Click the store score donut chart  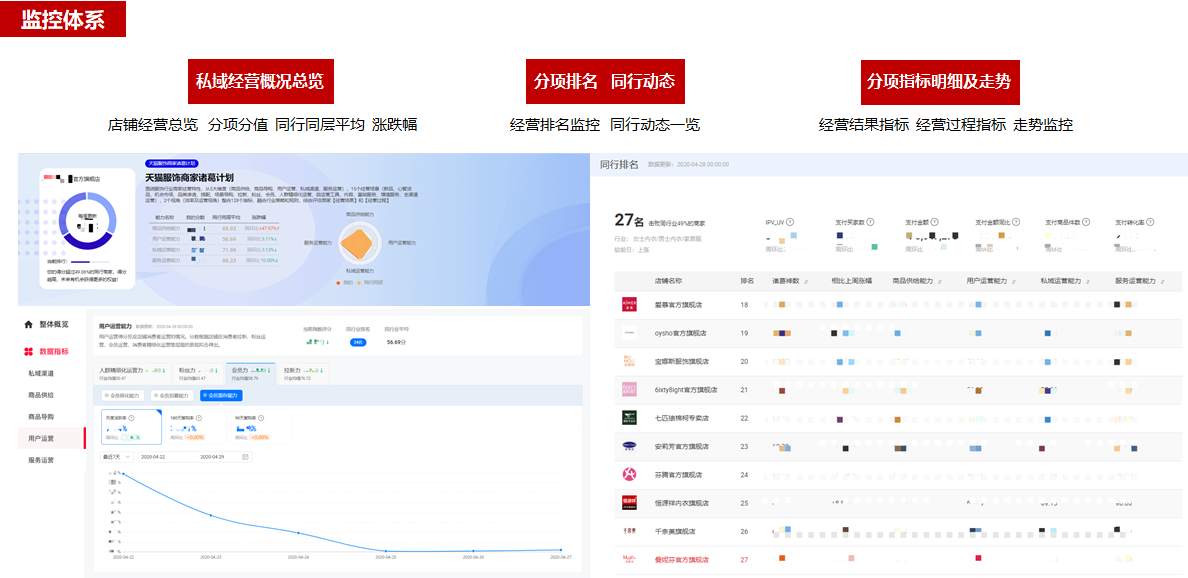(89, 220)
